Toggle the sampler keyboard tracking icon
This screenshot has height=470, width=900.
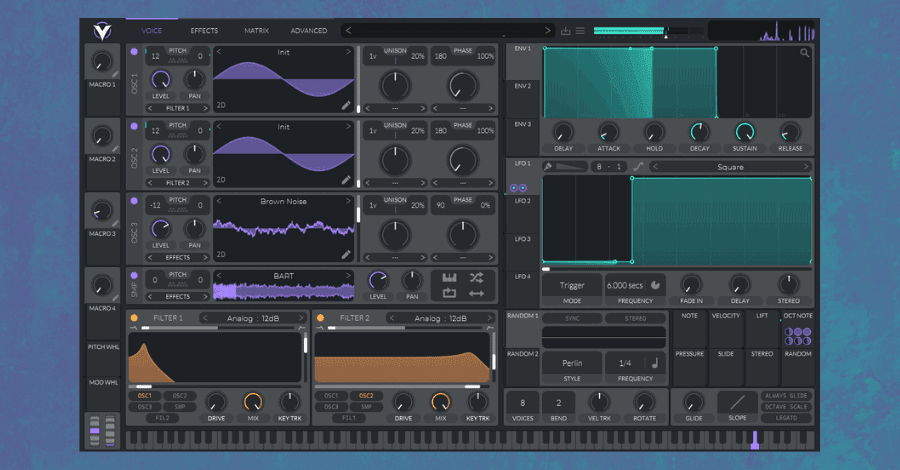tap(449, 278)
